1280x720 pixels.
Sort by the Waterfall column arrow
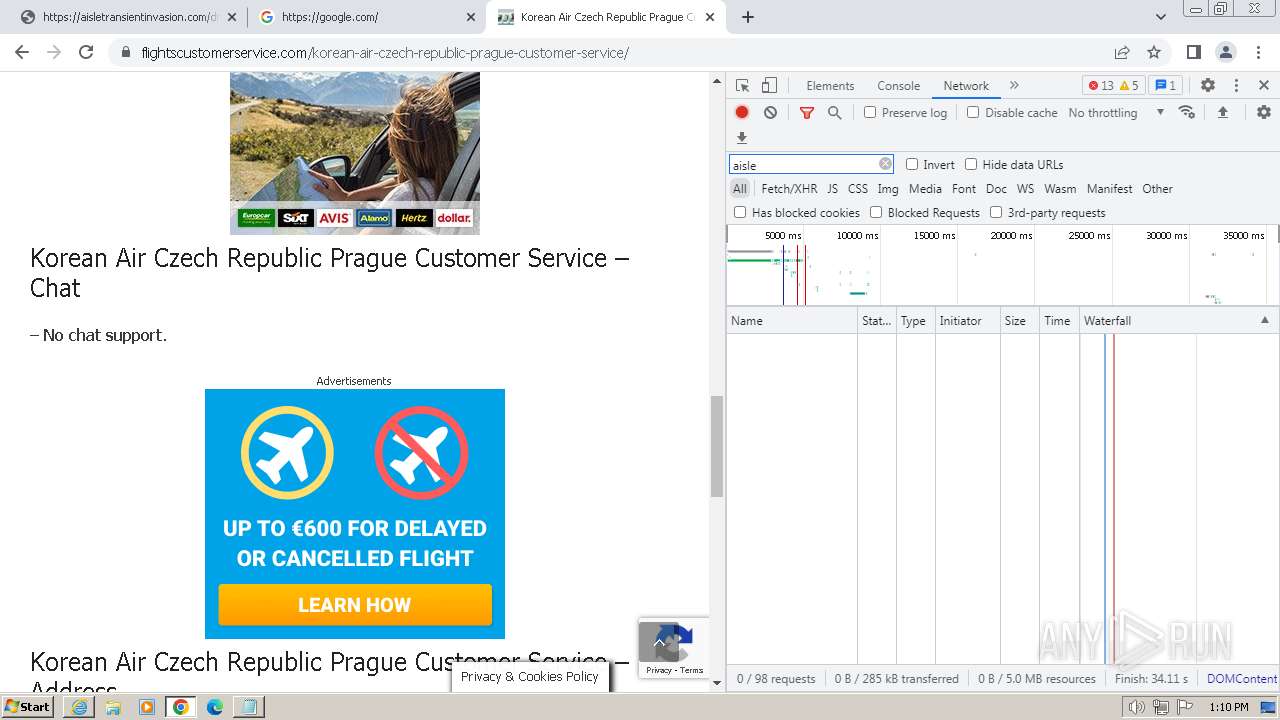pyautogui.click(x=1264, y=320)
